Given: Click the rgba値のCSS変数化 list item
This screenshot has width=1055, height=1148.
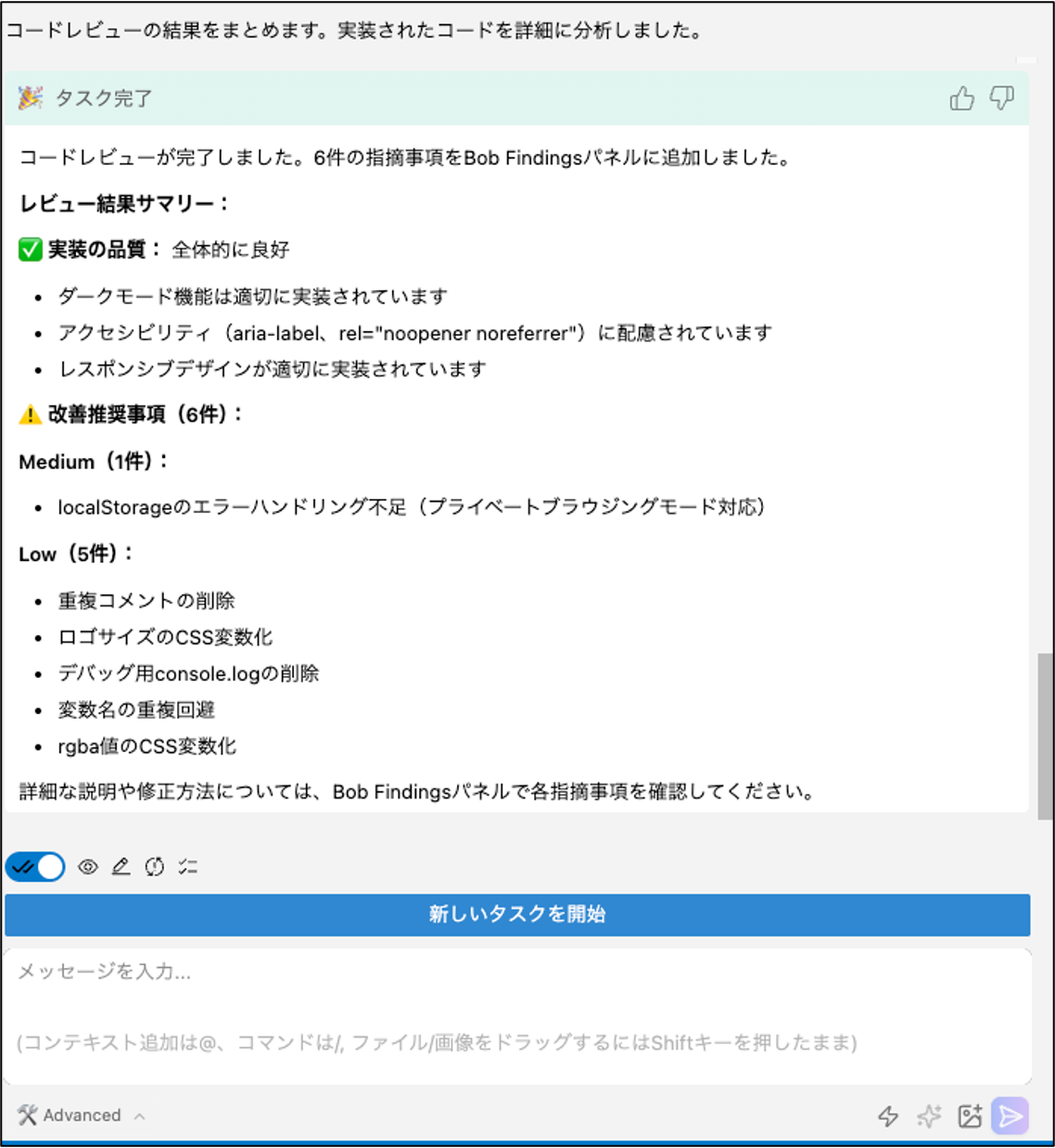Looking at the screenshot, I should click(x=147, y=746).
